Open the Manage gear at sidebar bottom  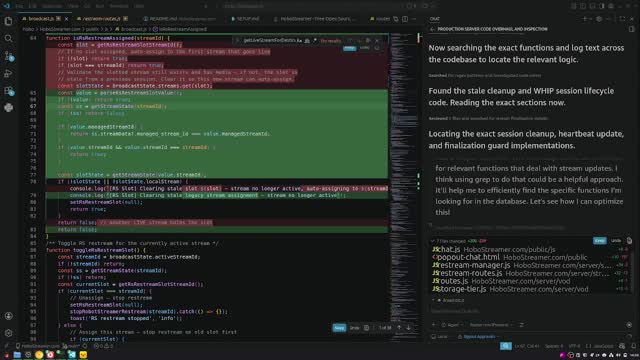click(x=8, y=333)
